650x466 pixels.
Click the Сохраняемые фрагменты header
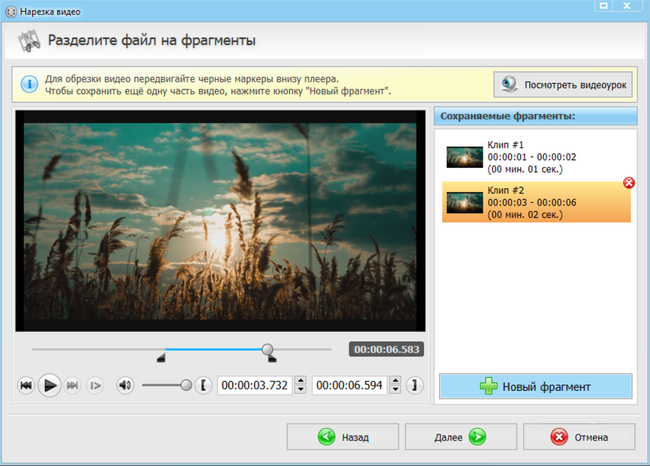pos(536,116)
